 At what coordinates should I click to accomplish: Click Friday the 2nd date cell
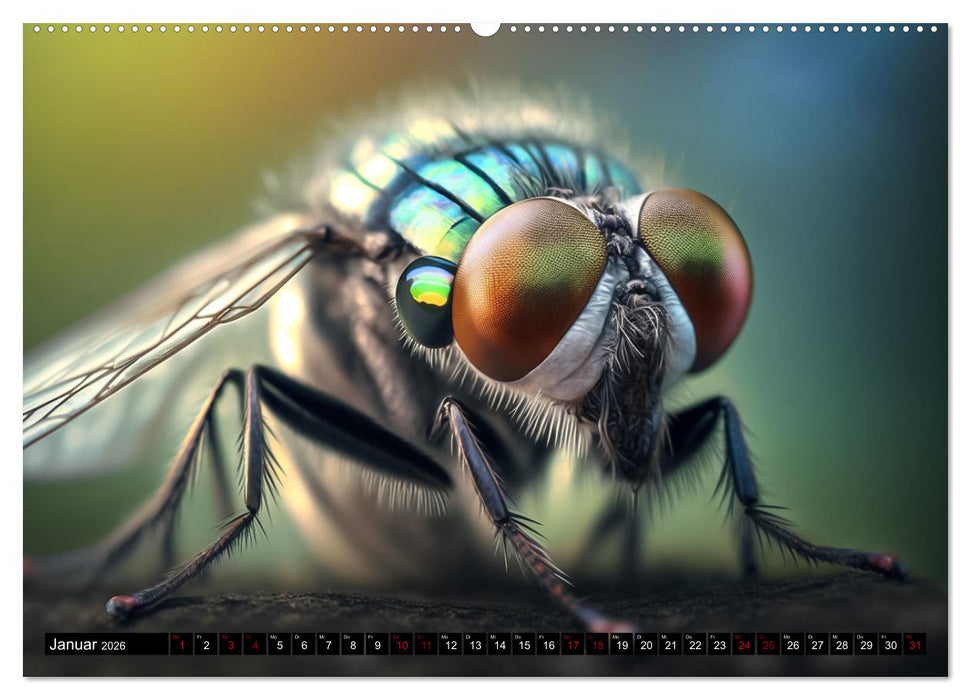pos(205,645)
